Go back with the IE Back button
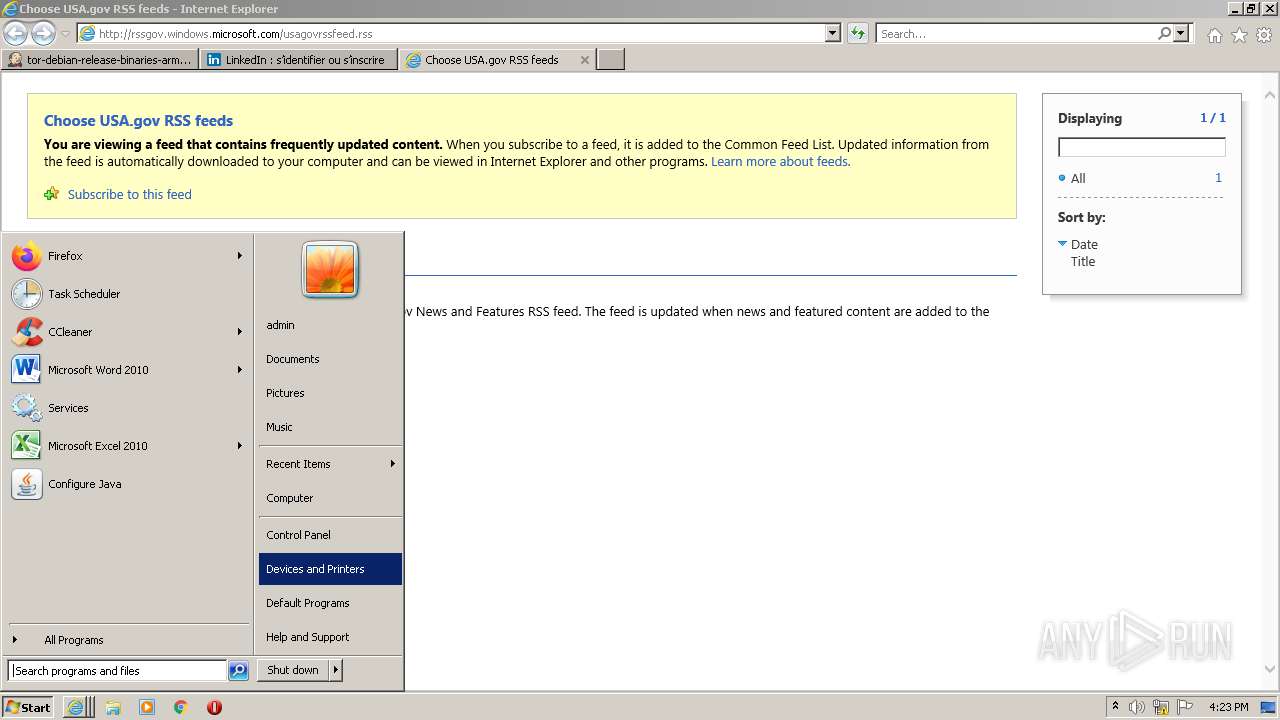Image resolution: width=1280 pixels, height=720 pixels. point(15,33)
